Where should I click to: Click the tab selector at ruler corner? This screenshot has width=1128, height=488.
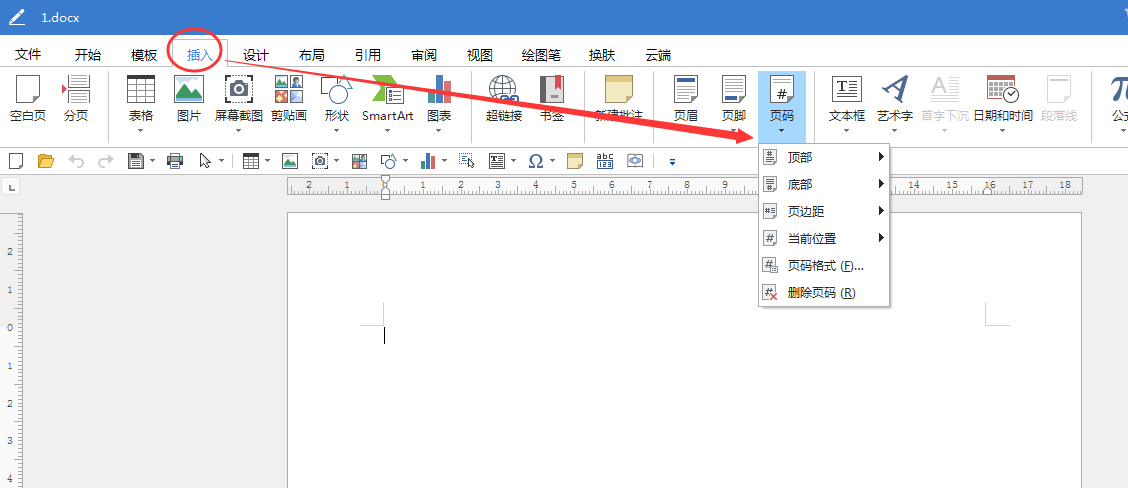point(10,187)
